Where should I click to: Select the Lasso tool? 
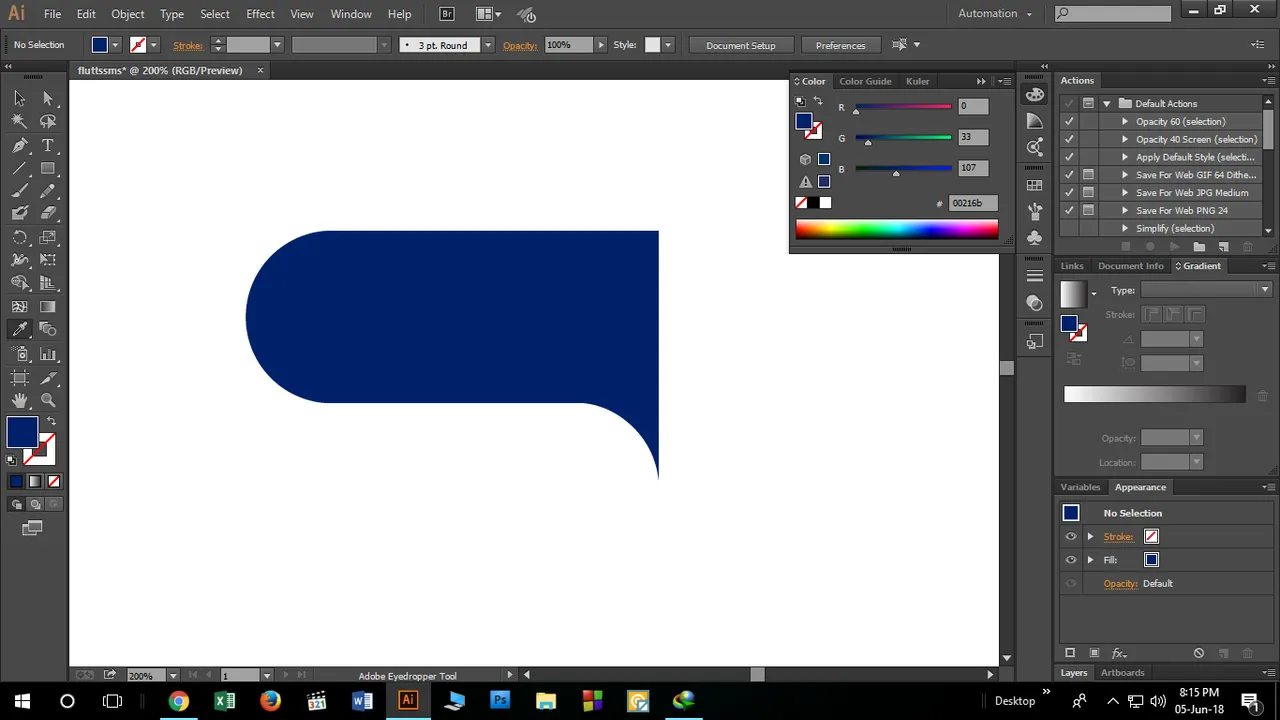coord(48,121)
